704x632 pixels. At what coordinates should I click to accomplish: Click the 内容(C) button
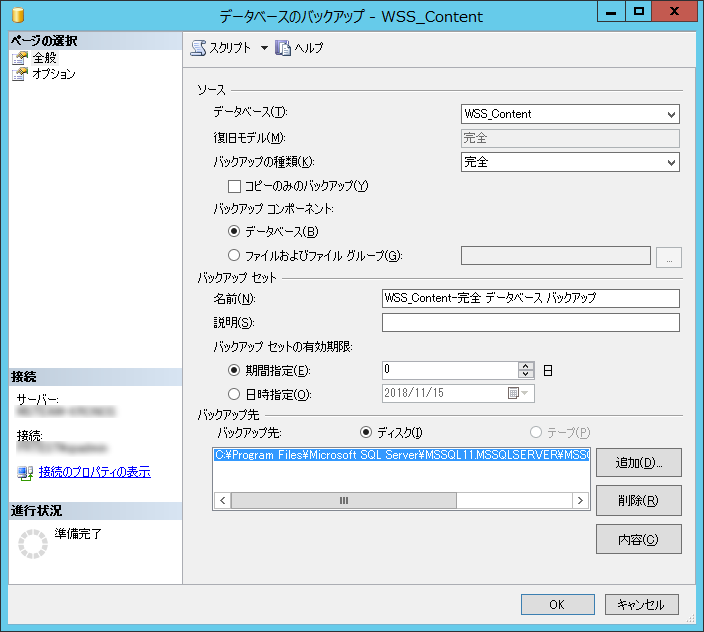[638, 539]
